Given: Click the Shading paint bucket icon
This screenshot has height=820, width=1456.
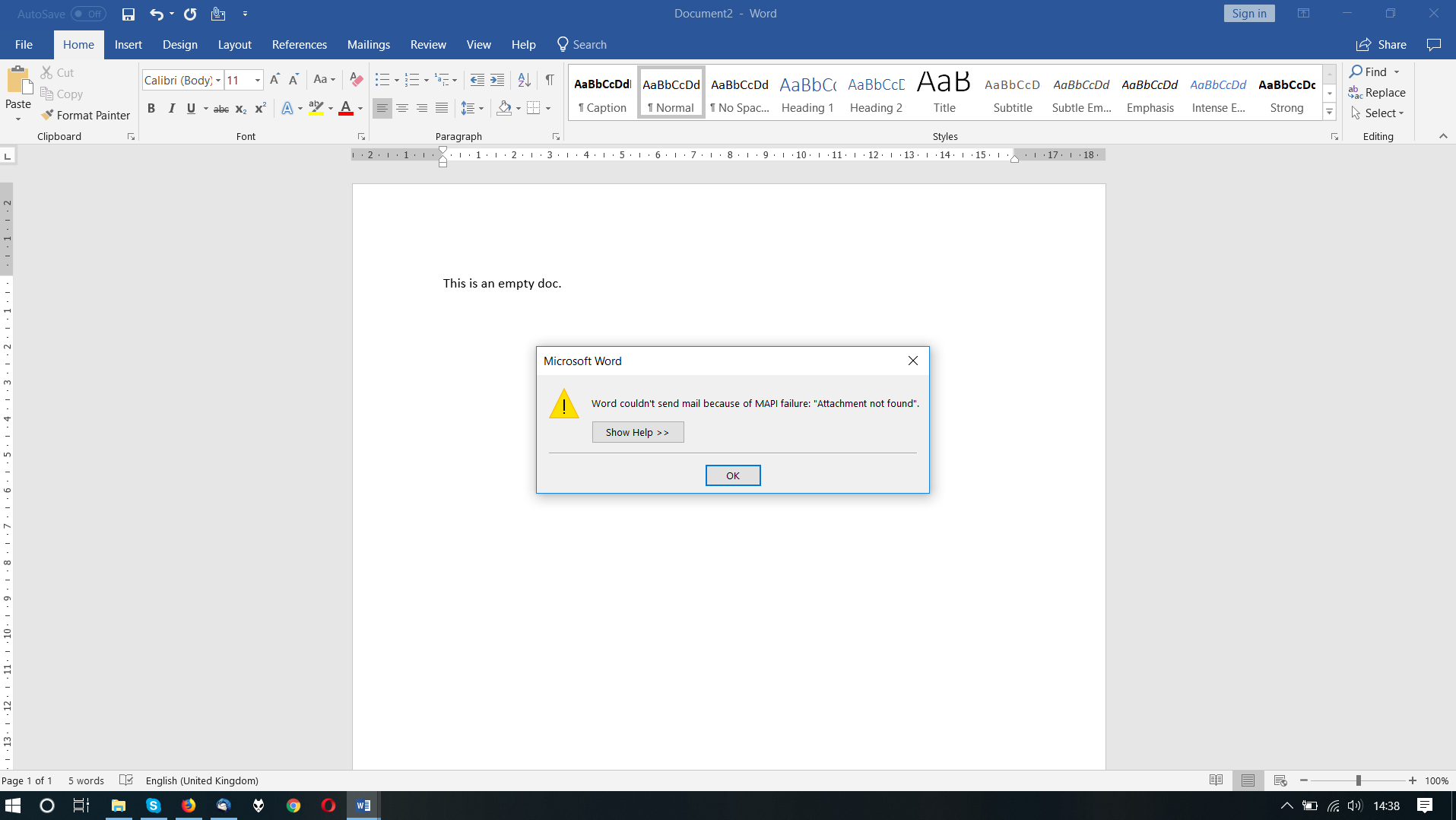Looking at the screenshot, I should pyautogui.click(x=504, y=108).
